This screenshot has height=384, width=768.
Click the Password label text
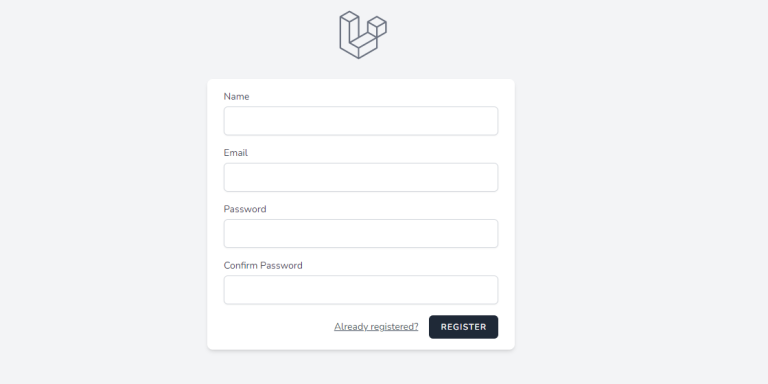coord(245,209)
